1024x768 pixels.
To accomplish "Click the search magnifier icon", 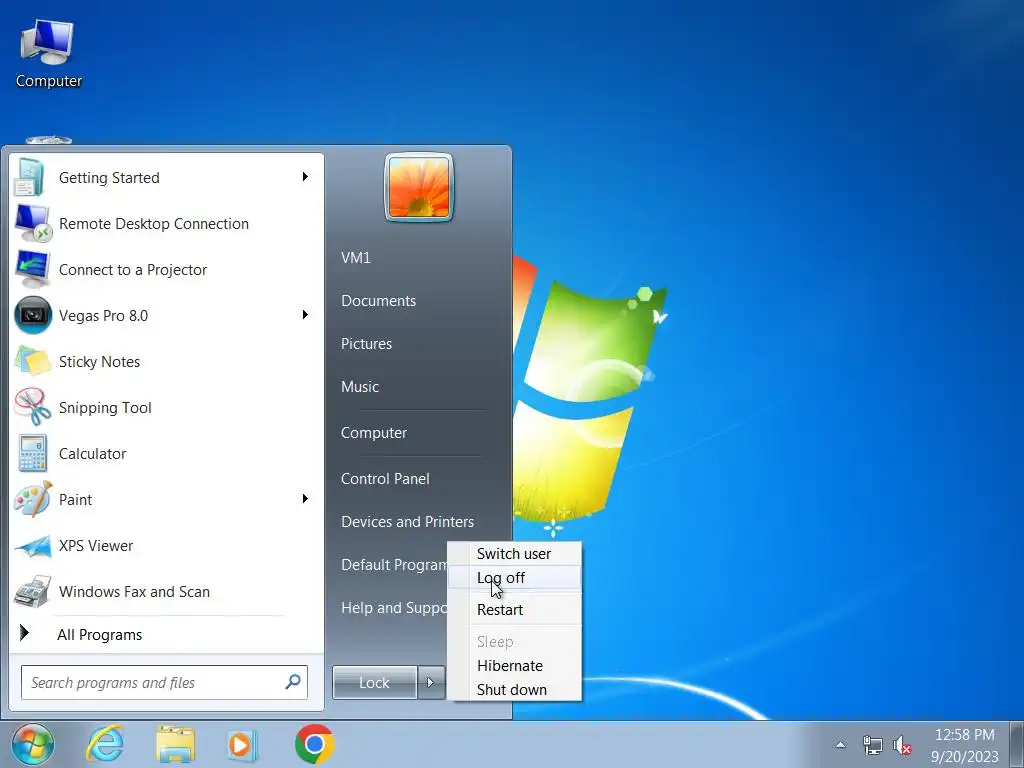I will [x=293, y=682].
